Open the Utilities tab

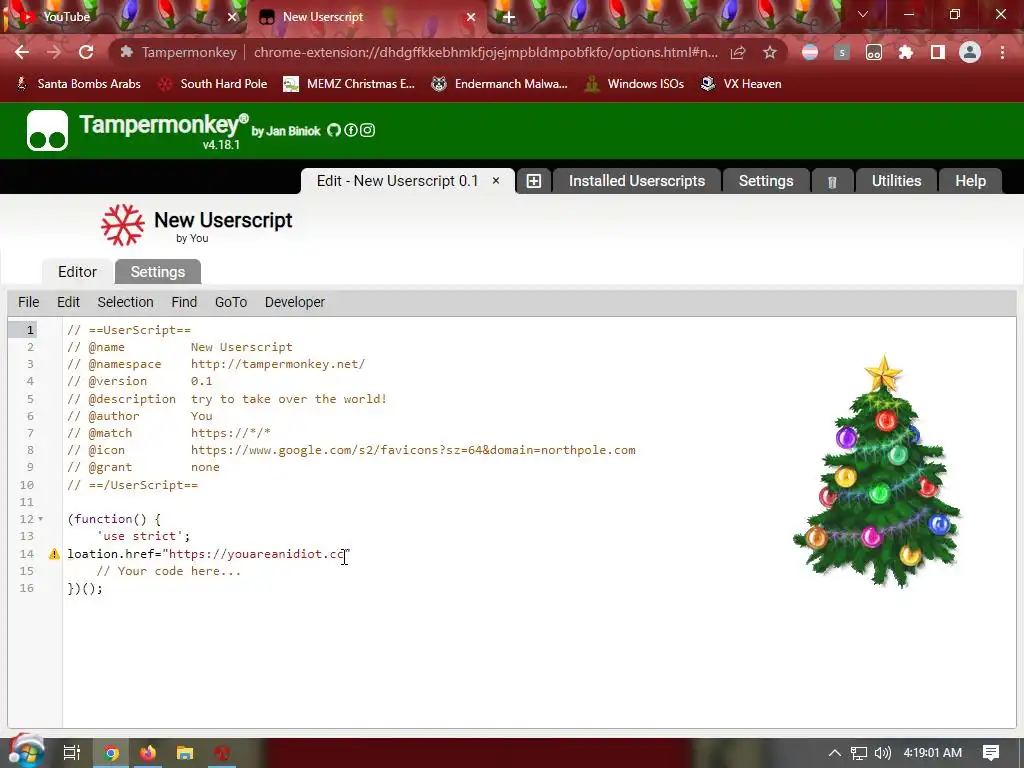(896, 181)
